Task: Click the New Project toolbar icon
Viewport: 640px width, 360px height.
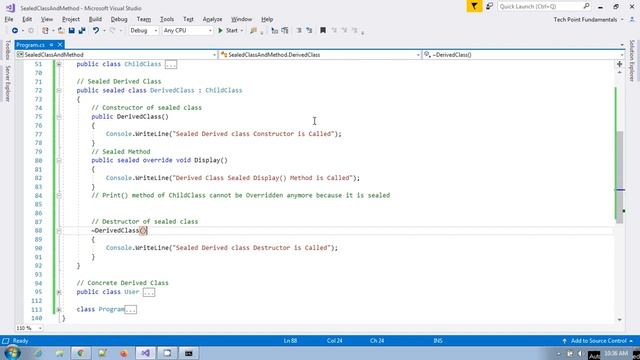Action: pyautogui.click(x=45, y=31)
